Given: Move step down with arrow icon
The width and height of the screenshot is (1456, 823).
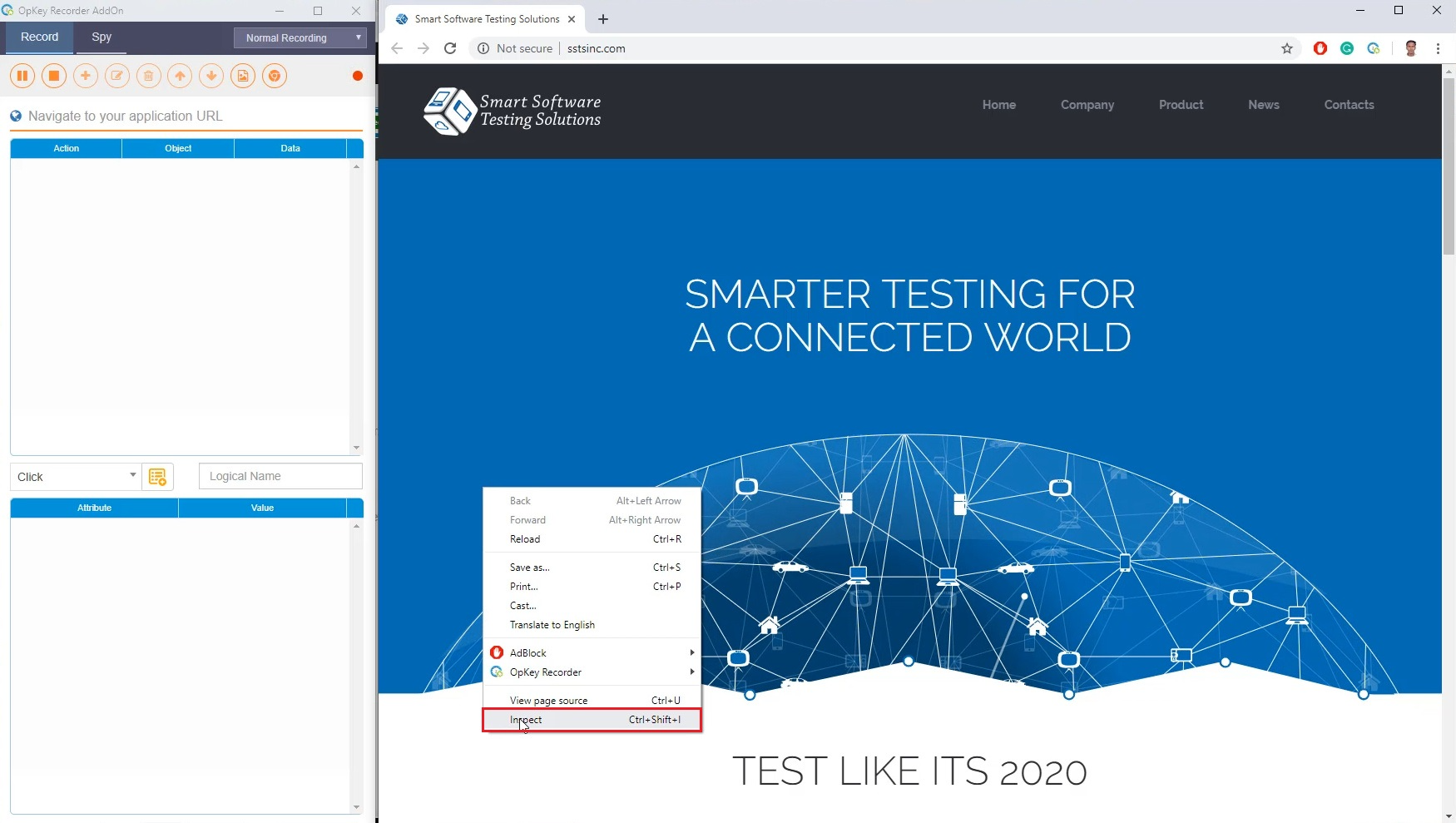Looking at the screenshot, I should (x=211, y=76).
